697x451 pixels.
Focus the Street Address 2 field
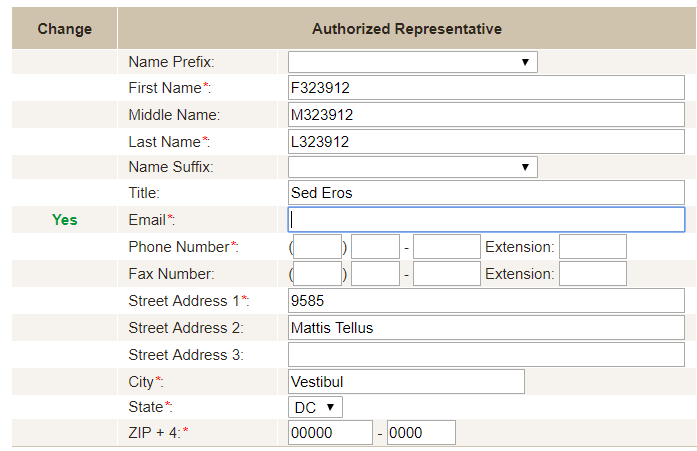point(486,328)
